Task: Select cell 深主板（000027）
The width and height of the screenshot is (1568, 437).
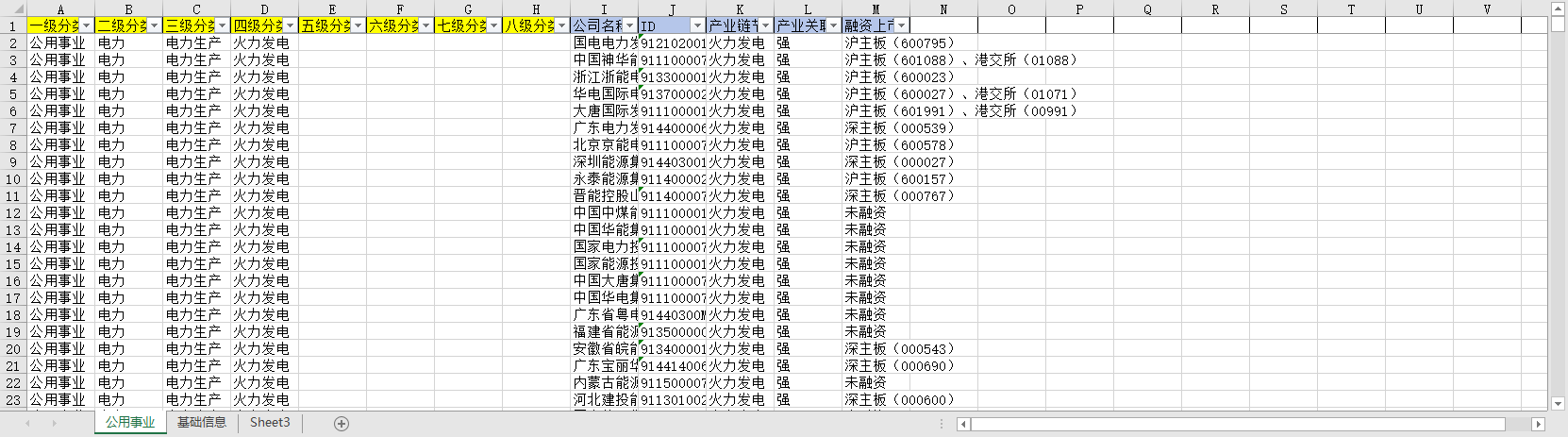Action: 876,161
